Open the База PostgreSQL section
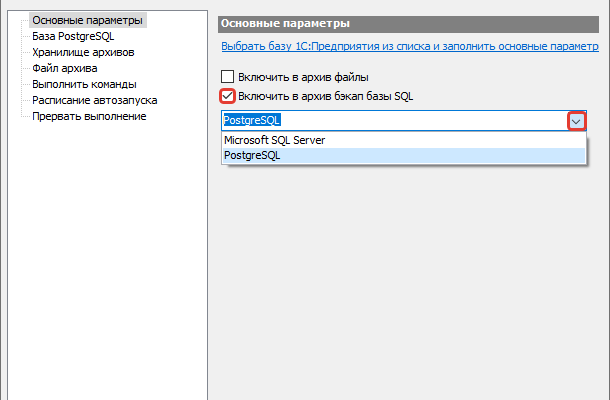Image resolution: width=610 pixels, height=400 pixels. tap(73, 36)
